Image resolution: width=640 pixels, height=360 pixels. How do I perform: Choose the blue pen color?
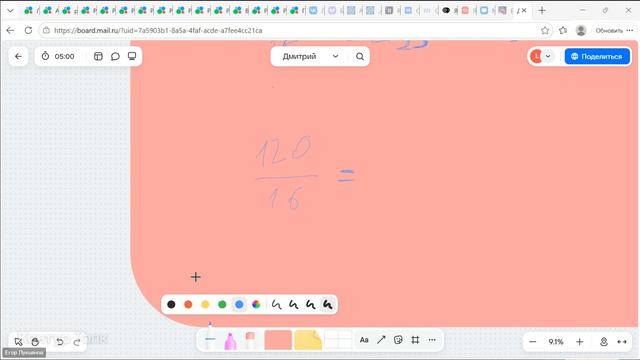[x=239, y=304]
